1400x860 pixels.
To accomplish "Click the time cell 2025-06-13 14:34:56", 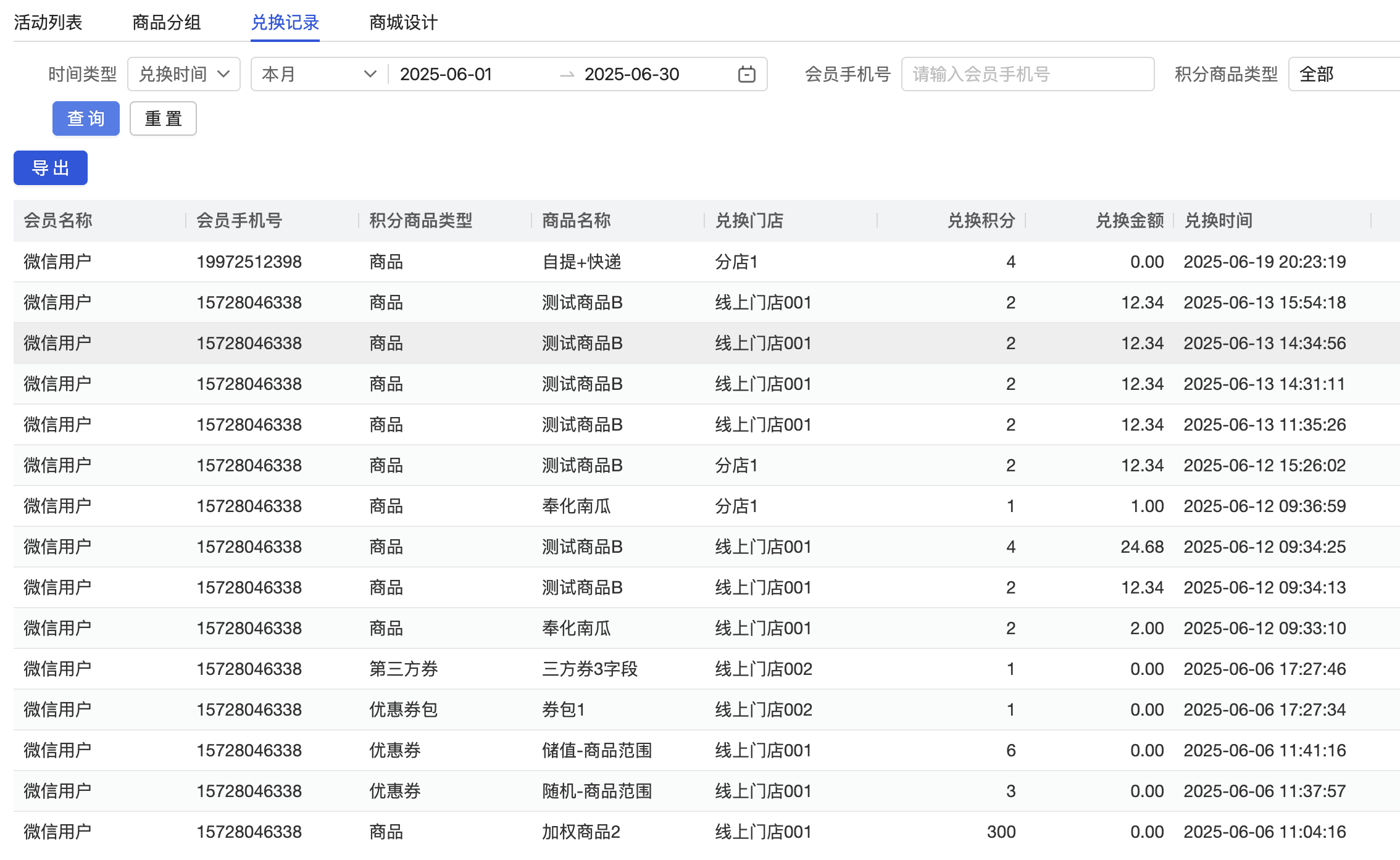I will (1265, 343).
